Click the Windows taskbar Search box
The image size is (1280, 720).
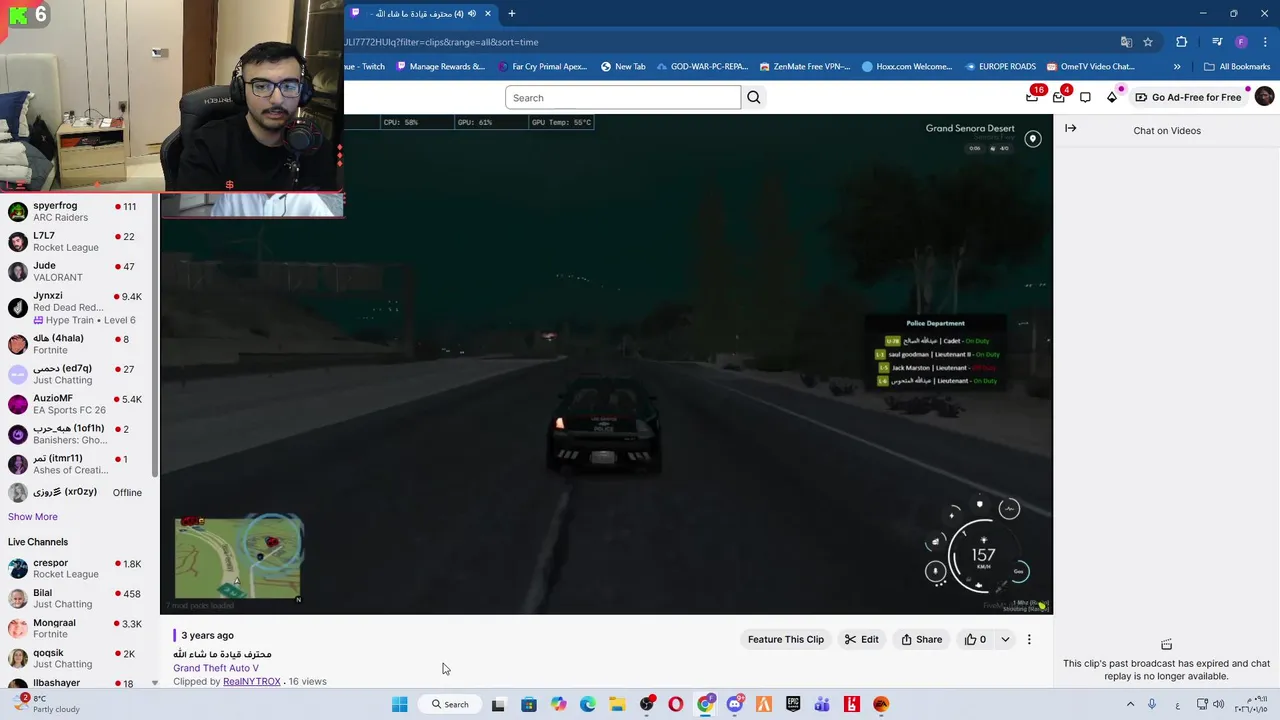(449, 704)
